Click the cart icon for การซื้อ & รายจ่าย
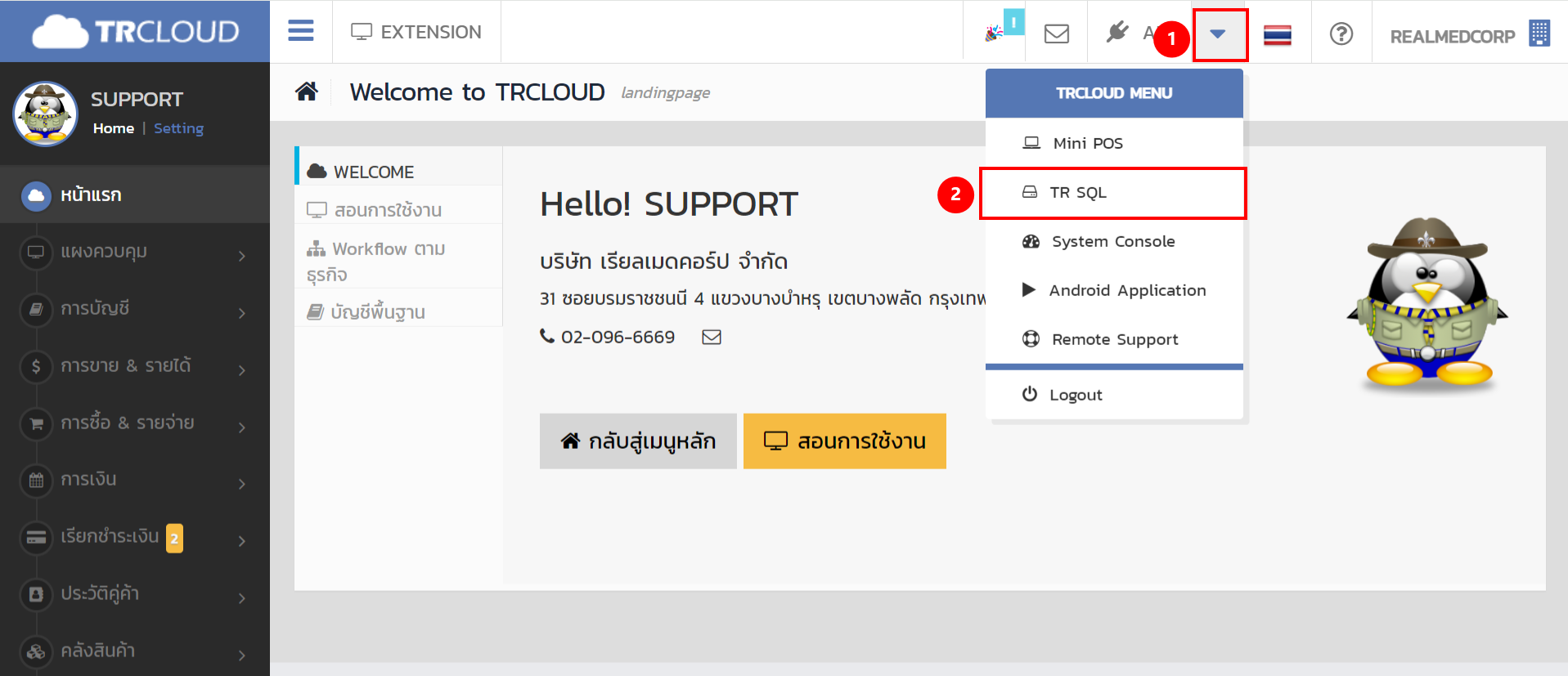 coord(36,423)
